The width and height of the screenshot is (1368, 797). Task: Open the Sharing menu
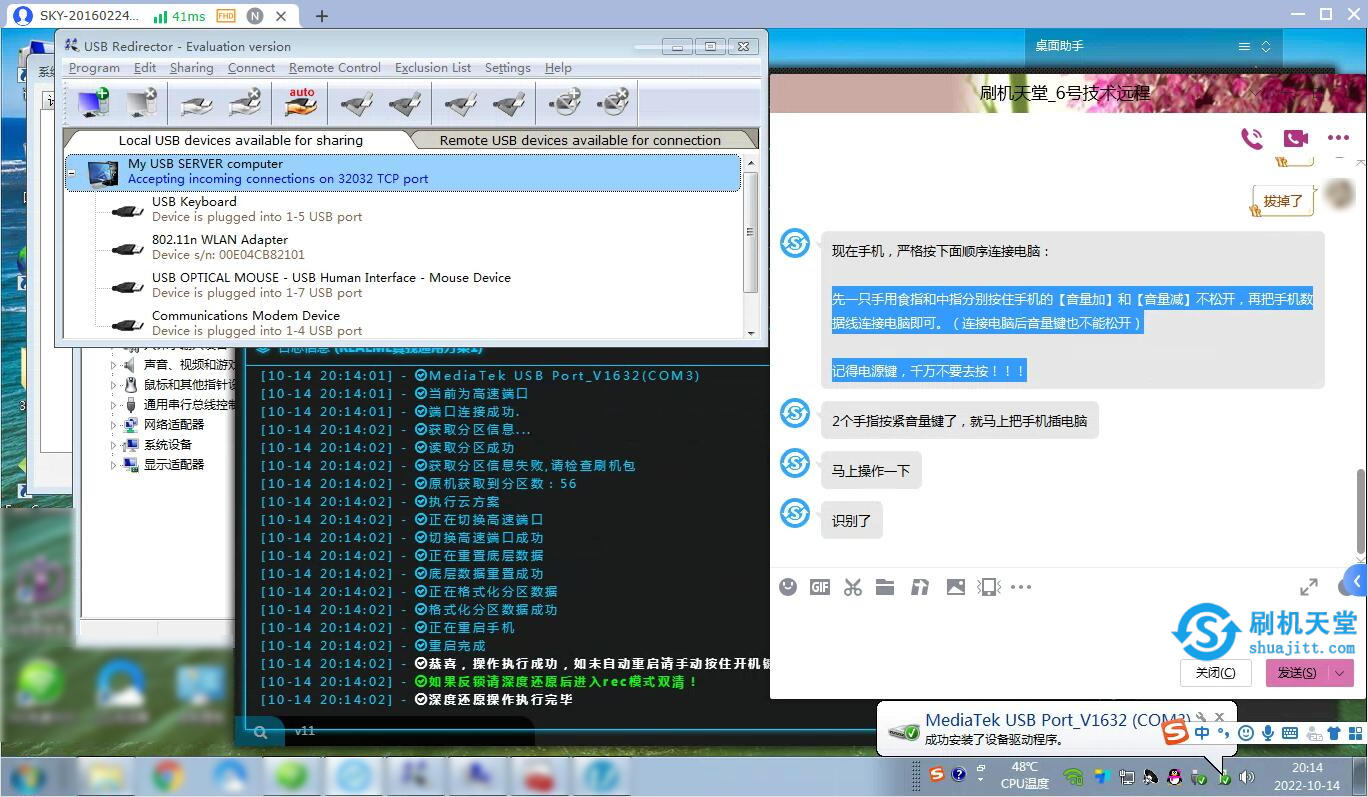tap(191, 68)
